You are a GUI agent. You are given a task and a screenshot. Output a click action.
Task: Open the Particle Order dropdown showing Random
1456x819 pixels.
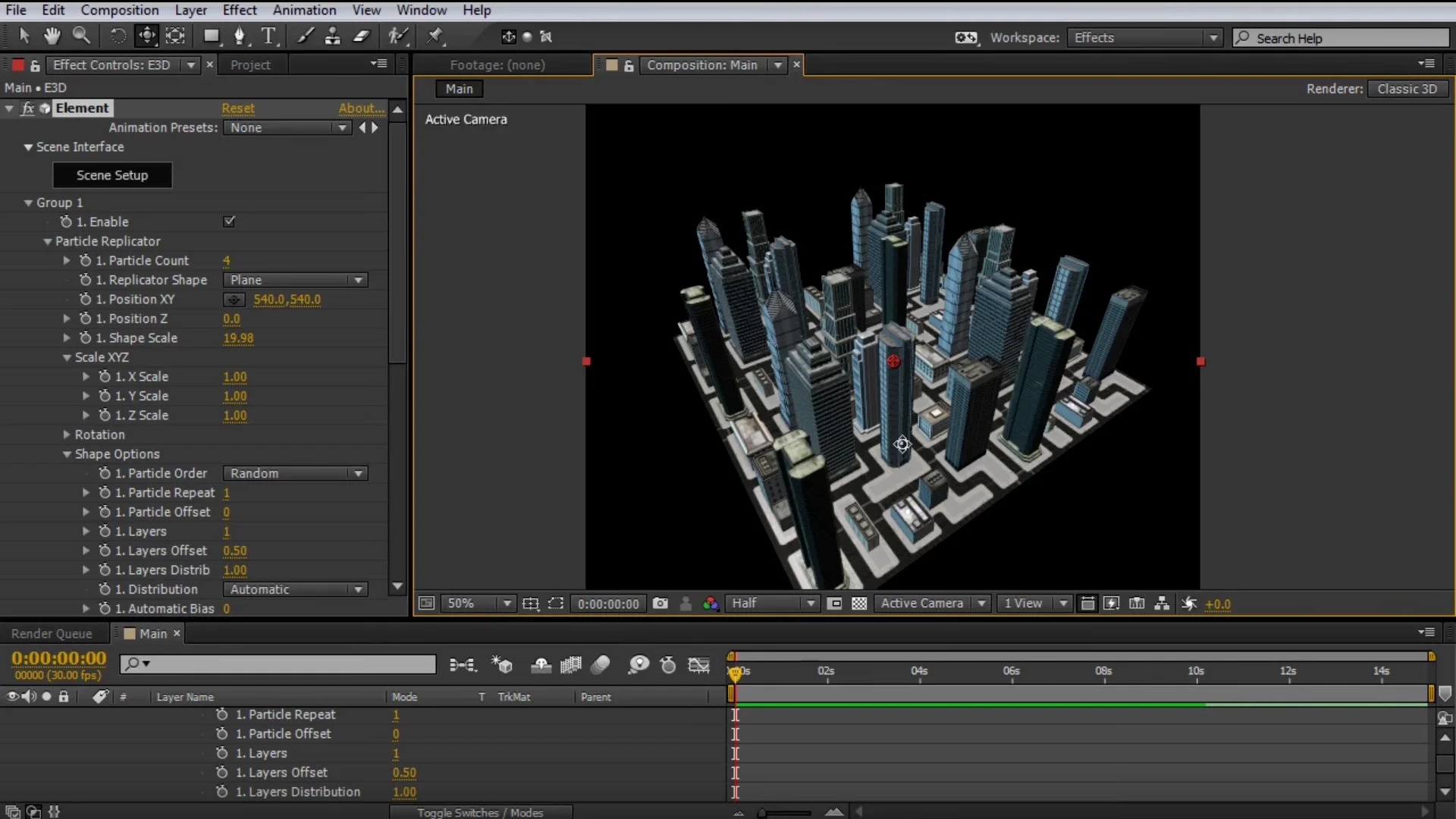pyautogui.click(x=296, y=473)
